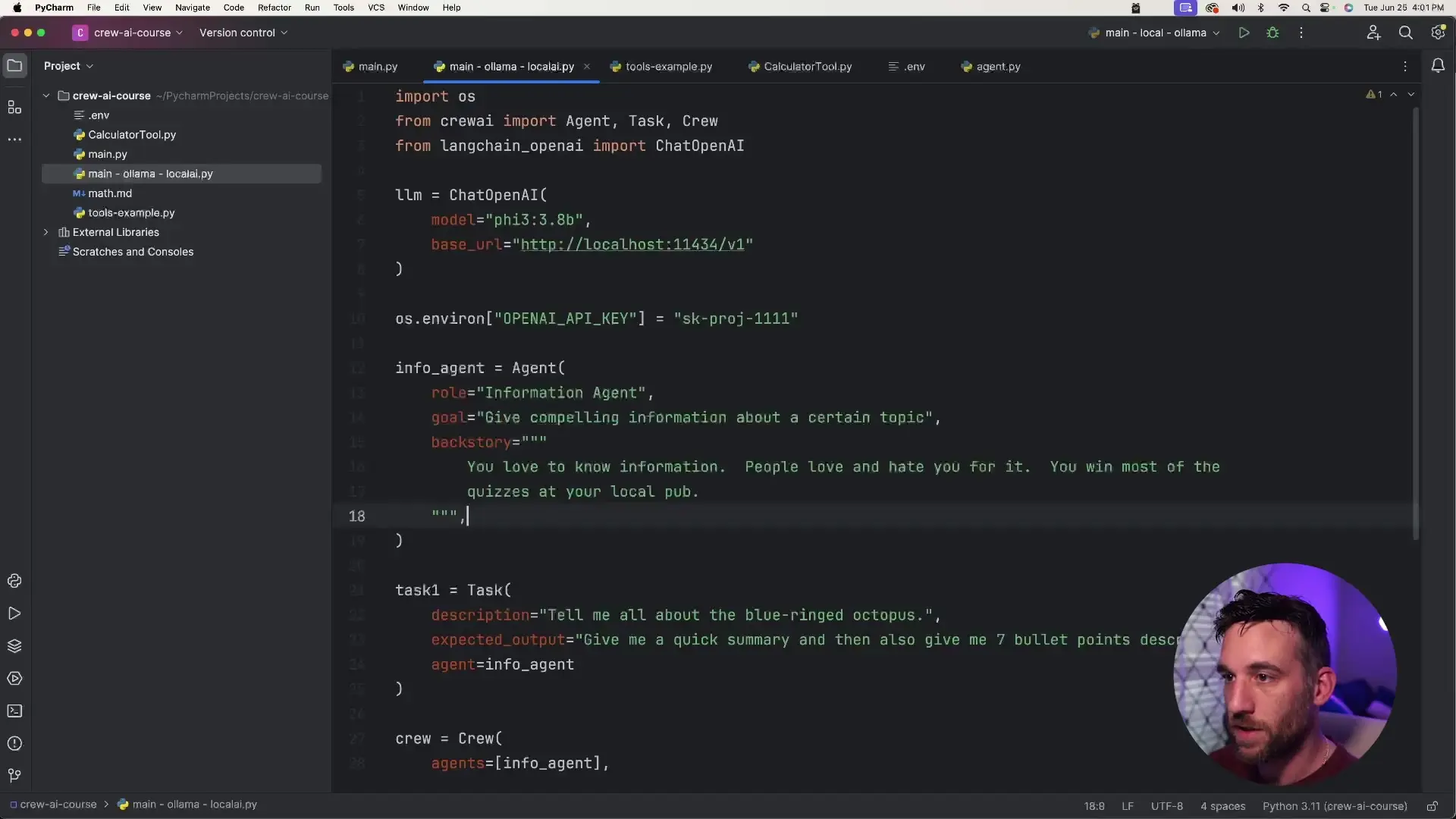Open the Tools menu

(344, 8)
